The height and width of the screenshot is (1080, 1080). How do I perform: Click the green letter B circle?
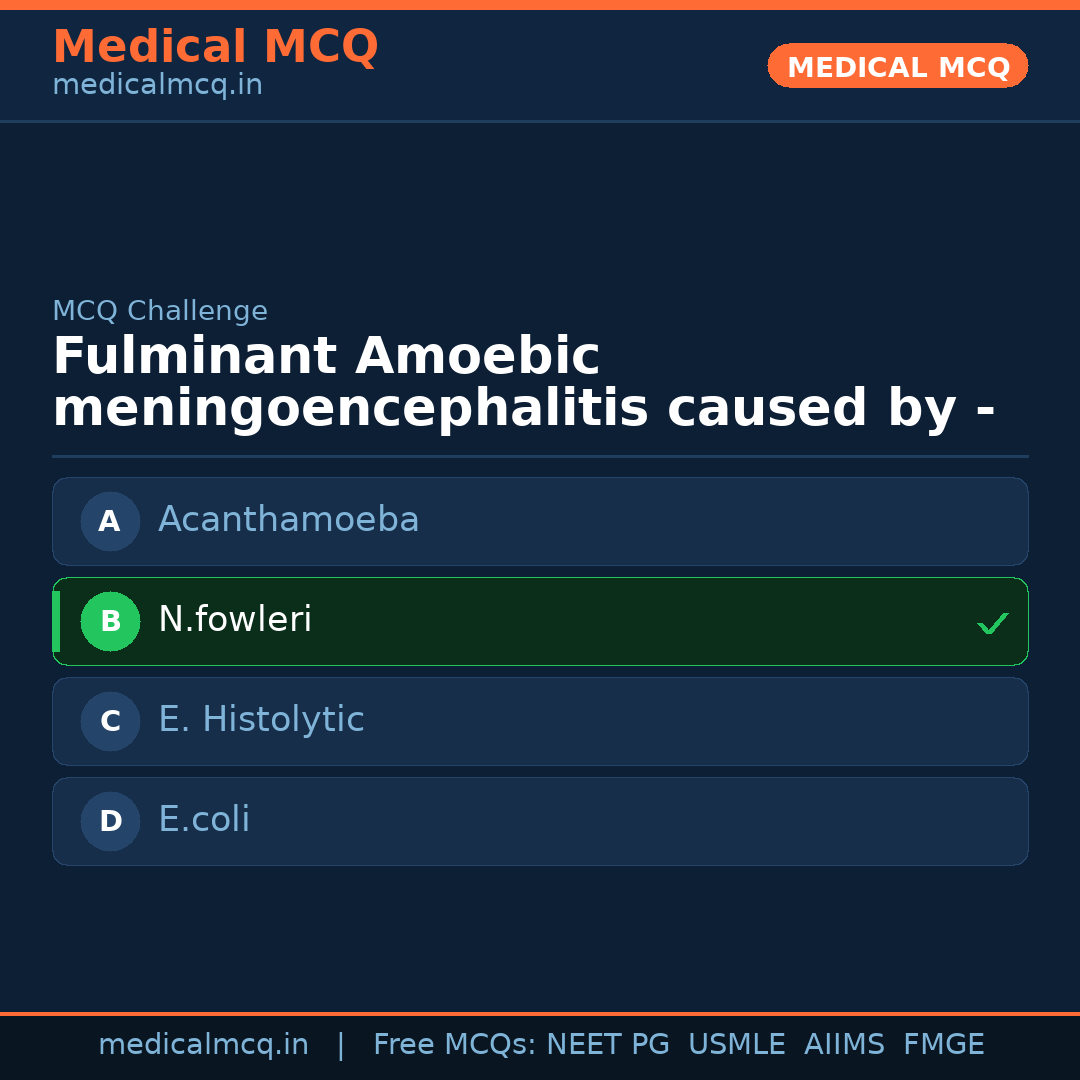coord(110,621)
